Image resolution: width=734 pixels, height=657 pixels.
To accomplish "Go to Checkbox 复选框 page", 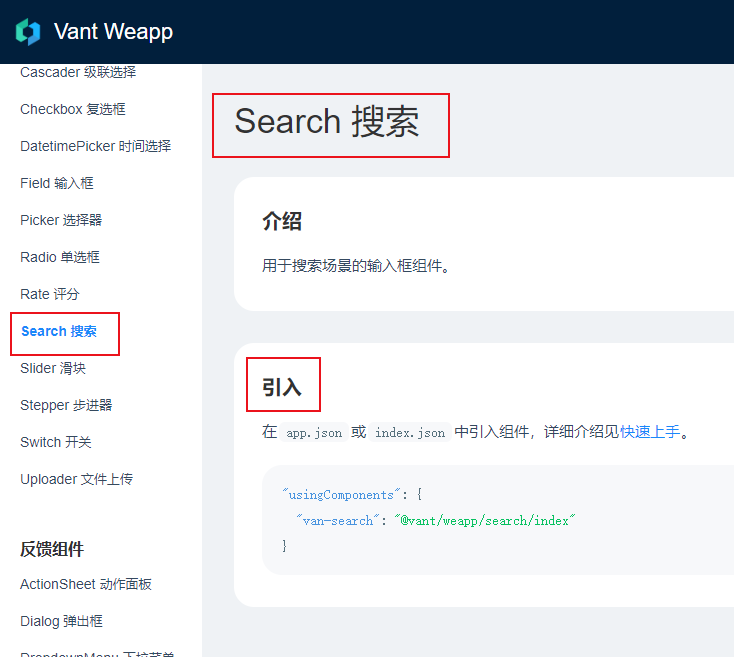I will tap(73, 110).
